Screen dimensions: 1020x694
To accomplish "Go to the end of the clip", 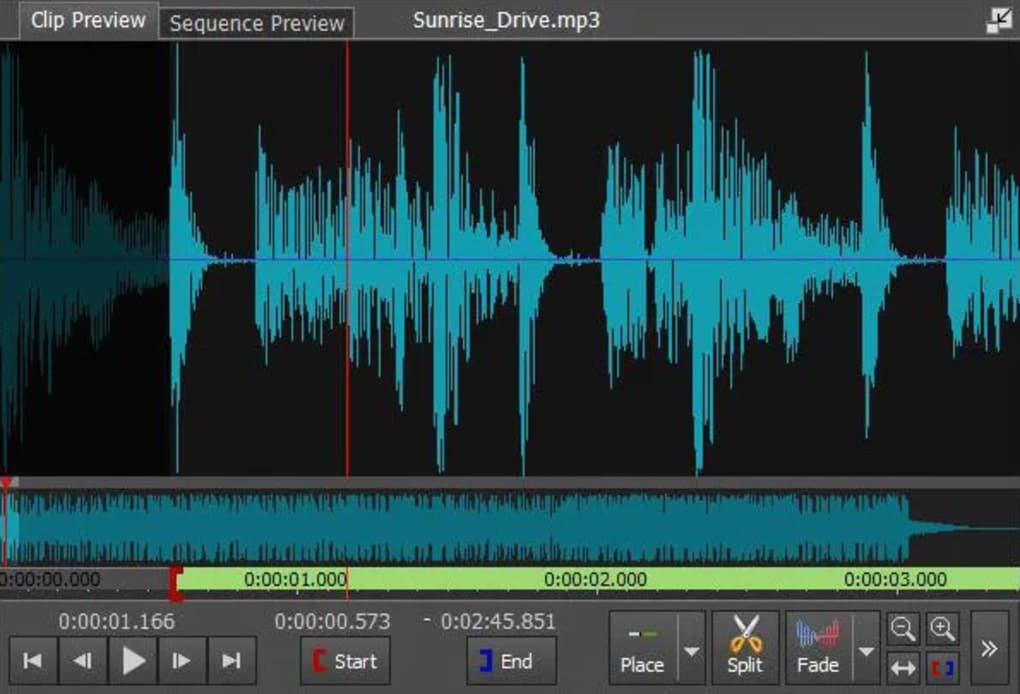I will tap(231, 660).
